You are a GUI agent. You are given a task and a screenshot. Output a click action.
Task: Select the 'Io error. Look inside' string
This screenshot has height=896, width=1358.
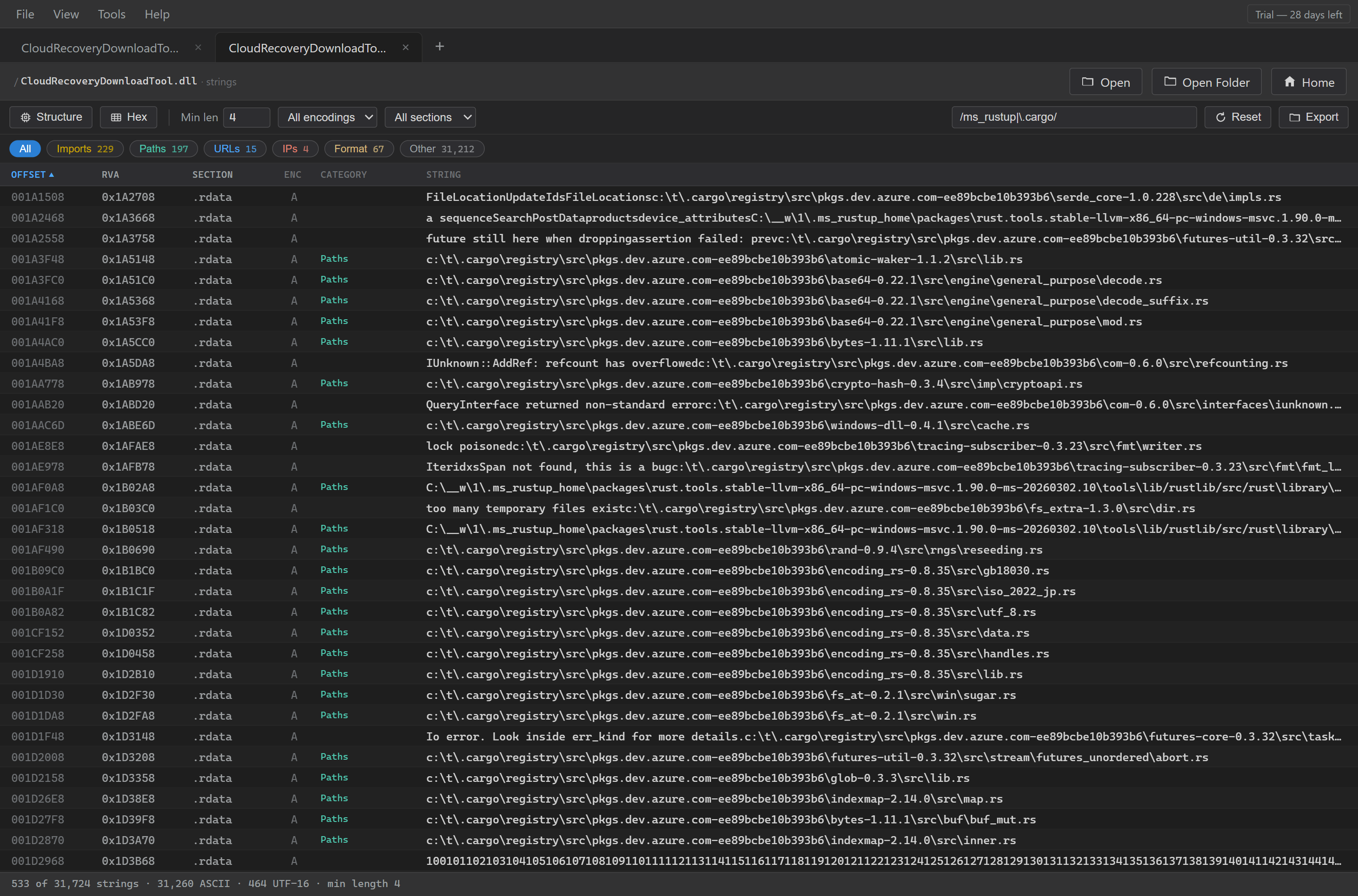click(x=883, y=737)
